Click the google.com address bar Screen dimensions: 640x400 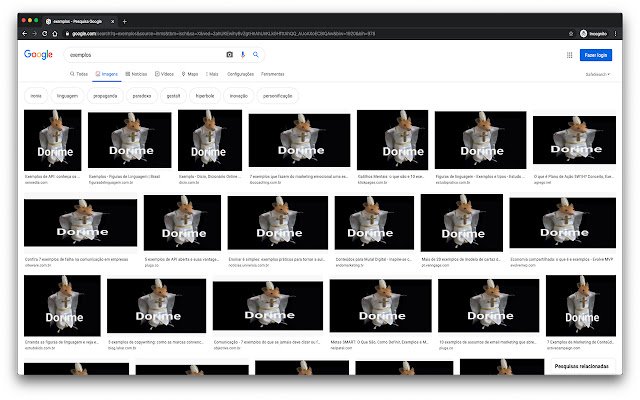314,33
